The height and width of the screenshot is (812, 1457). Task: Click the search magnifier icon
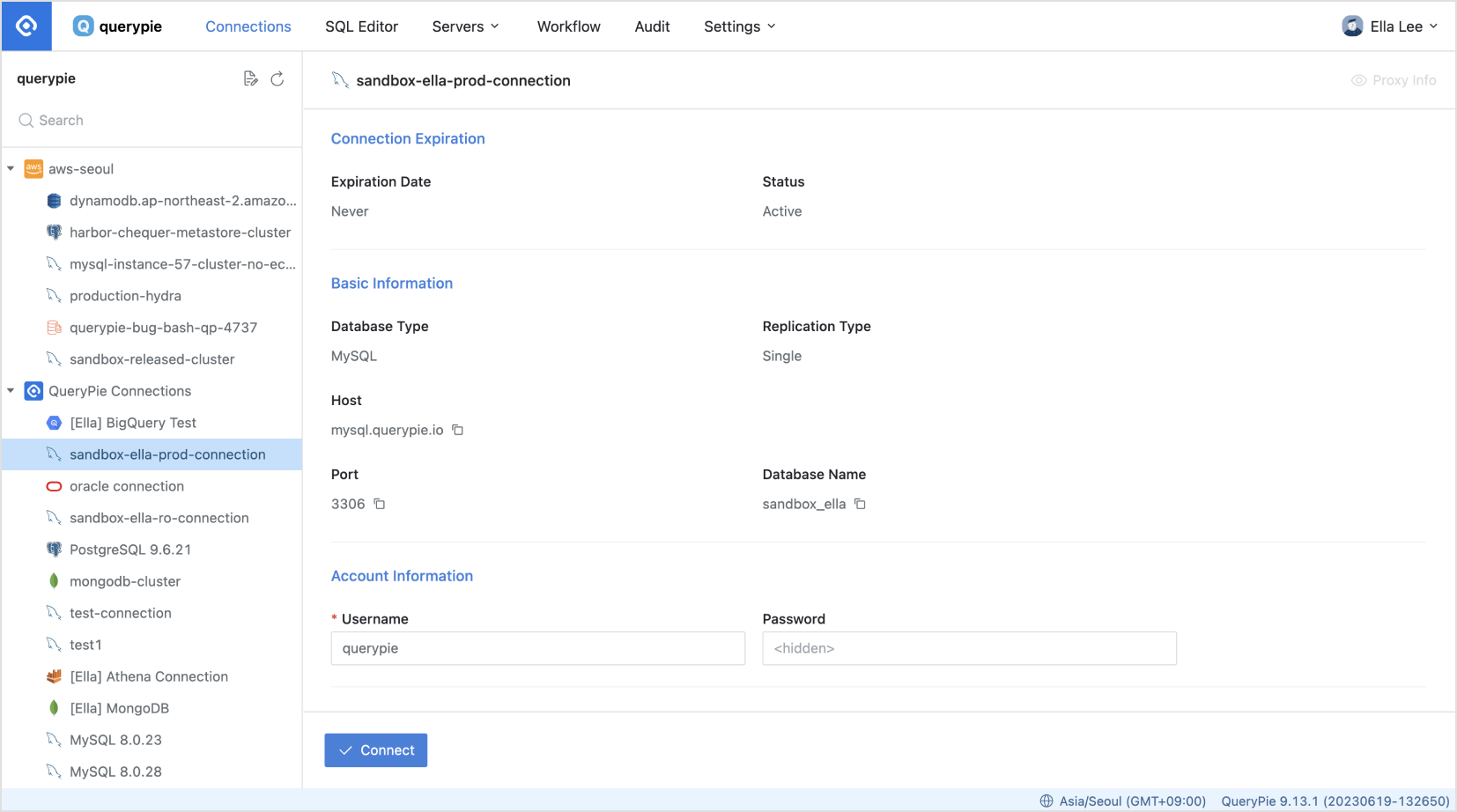(26, 121)
